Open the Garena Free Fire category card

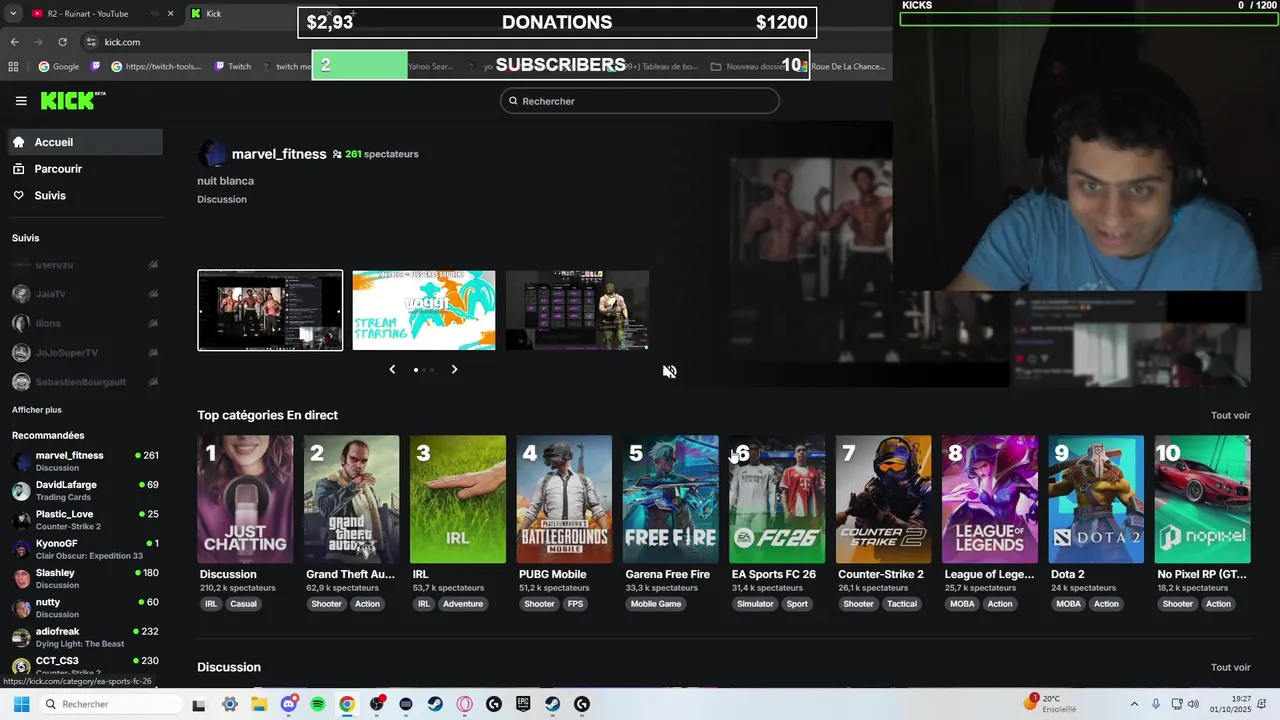click(x=671, y=499)
